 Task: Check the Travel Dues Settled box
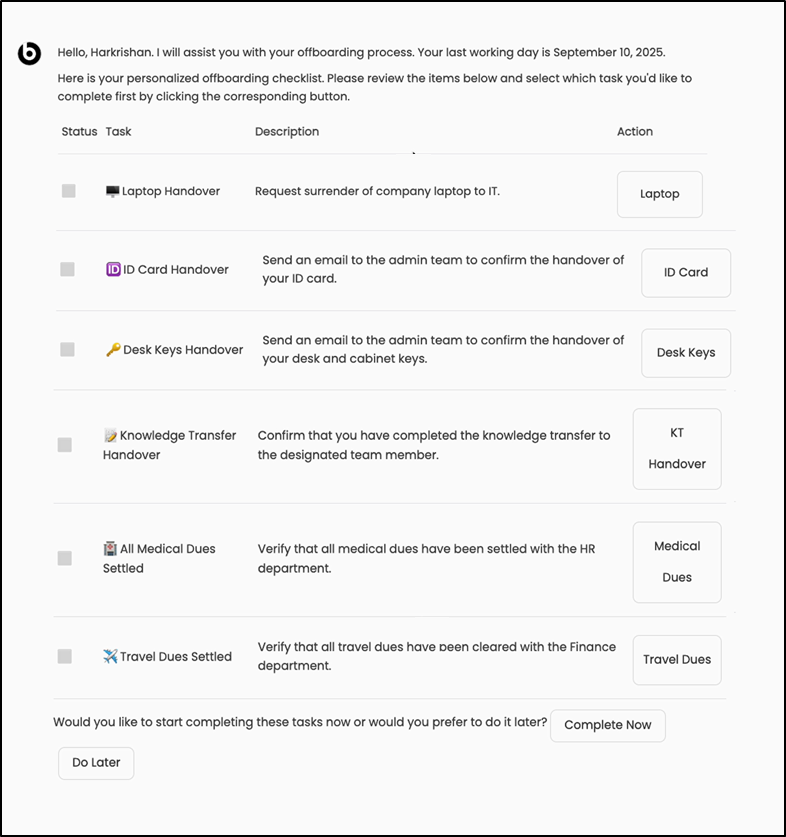click(x=65, y=656)
